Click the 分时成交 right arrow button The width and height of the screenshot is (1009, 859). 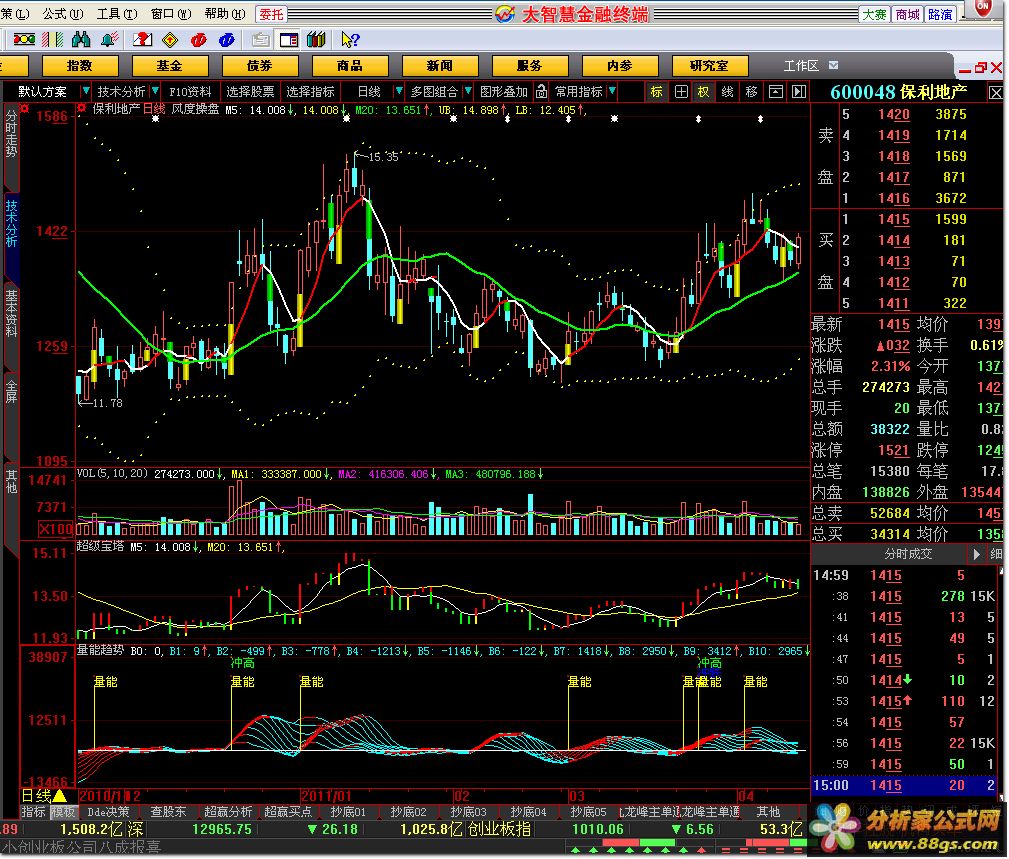click(976, 554)
